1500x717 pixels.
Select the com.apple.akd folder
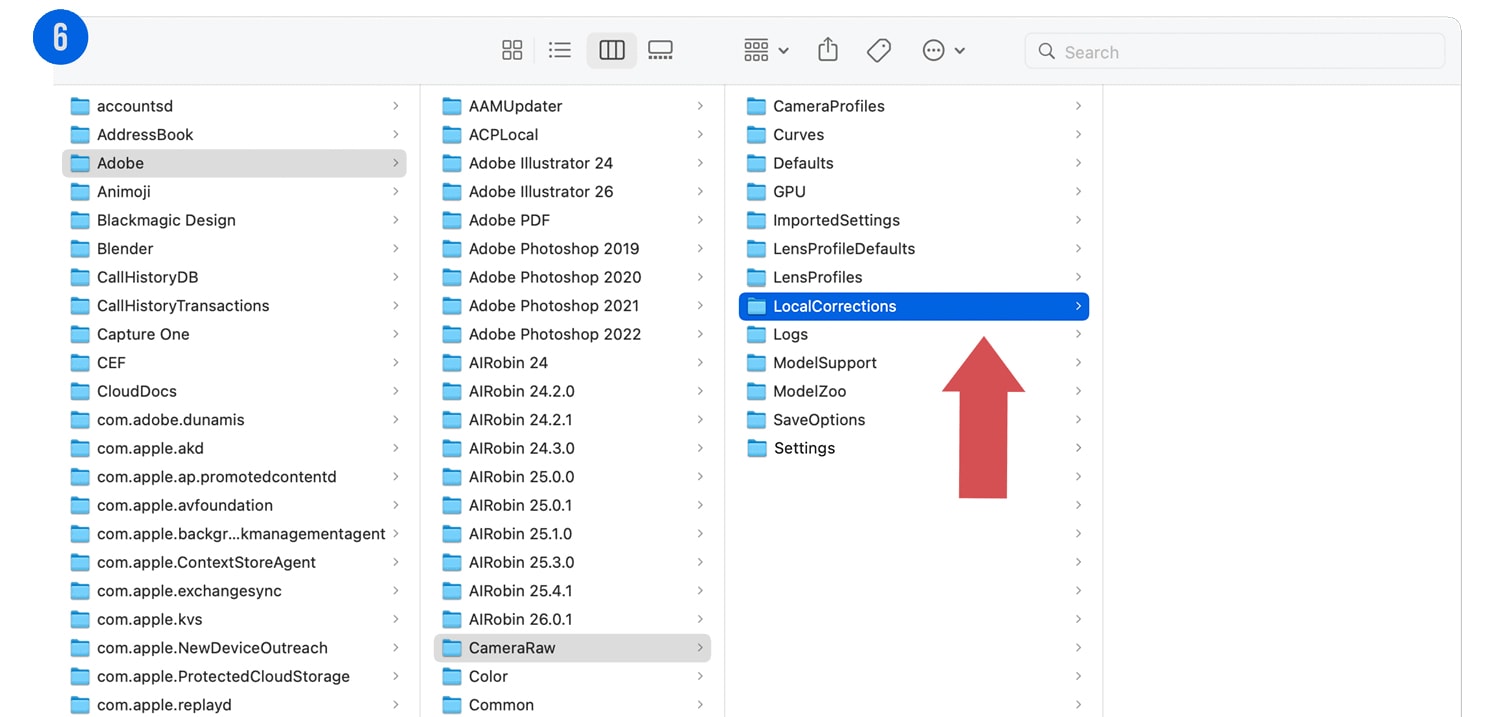coord(234,448)
